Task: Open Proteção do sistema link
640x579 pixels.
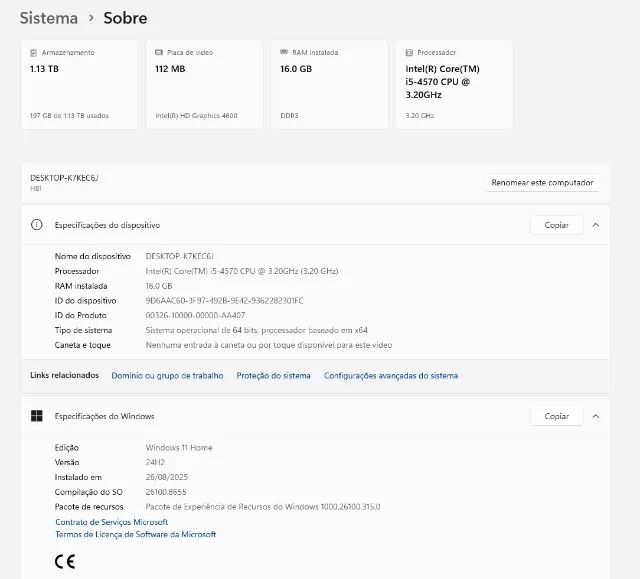Action: tap(273, 375)
